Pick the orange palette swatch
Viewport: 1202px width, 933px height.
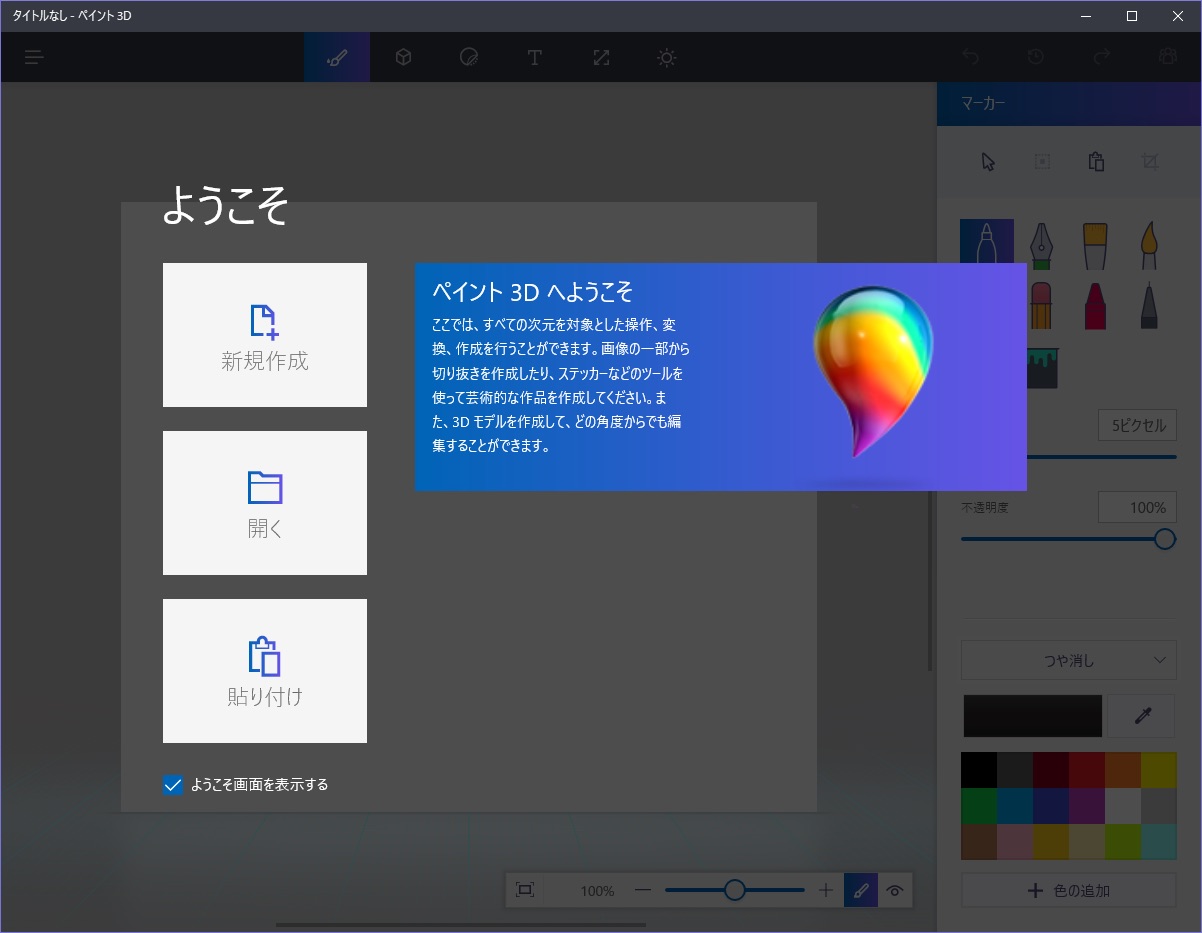(1122, 770)
